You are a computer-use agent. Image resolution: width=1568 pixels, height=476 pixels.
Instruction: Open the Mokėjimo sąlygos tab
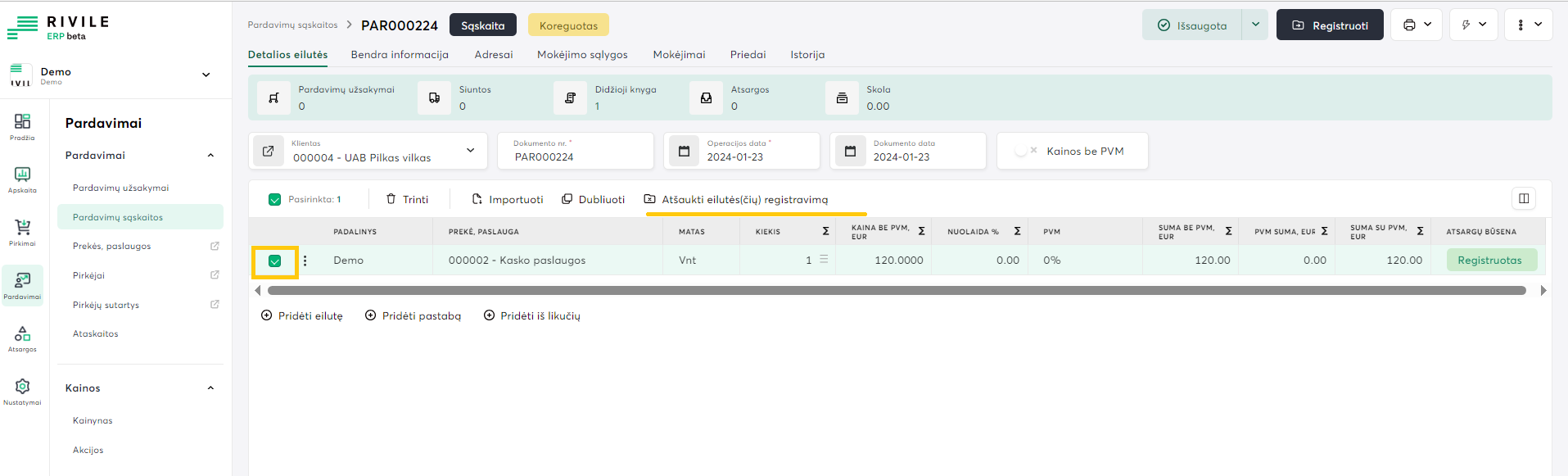pyautogui.click(x=582, y=55)
